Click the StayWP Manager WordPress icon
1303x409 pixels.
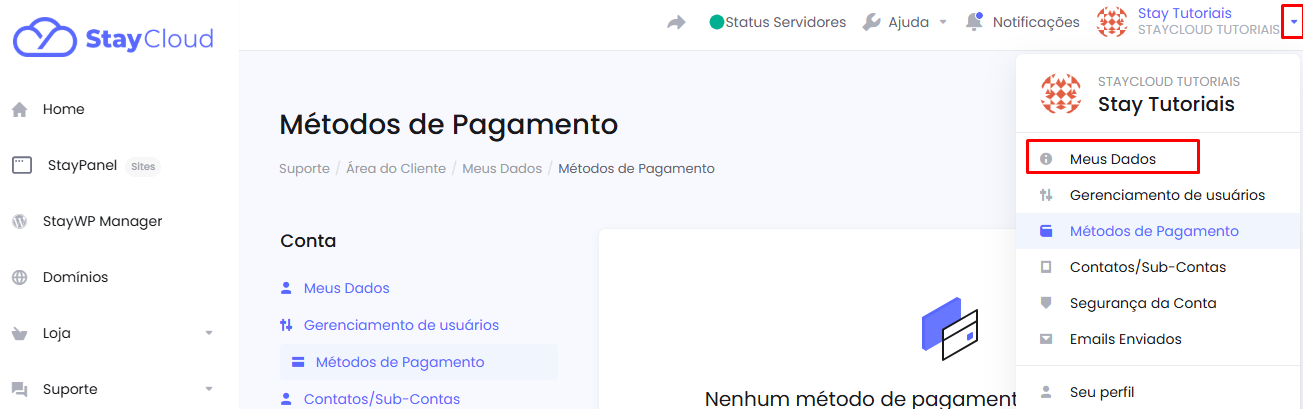coord(19,222)
